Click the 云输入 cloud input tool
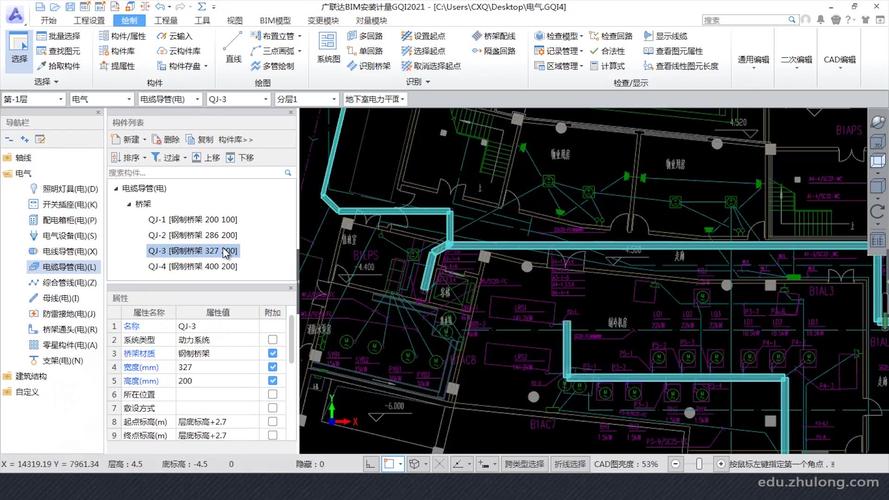 175,36
